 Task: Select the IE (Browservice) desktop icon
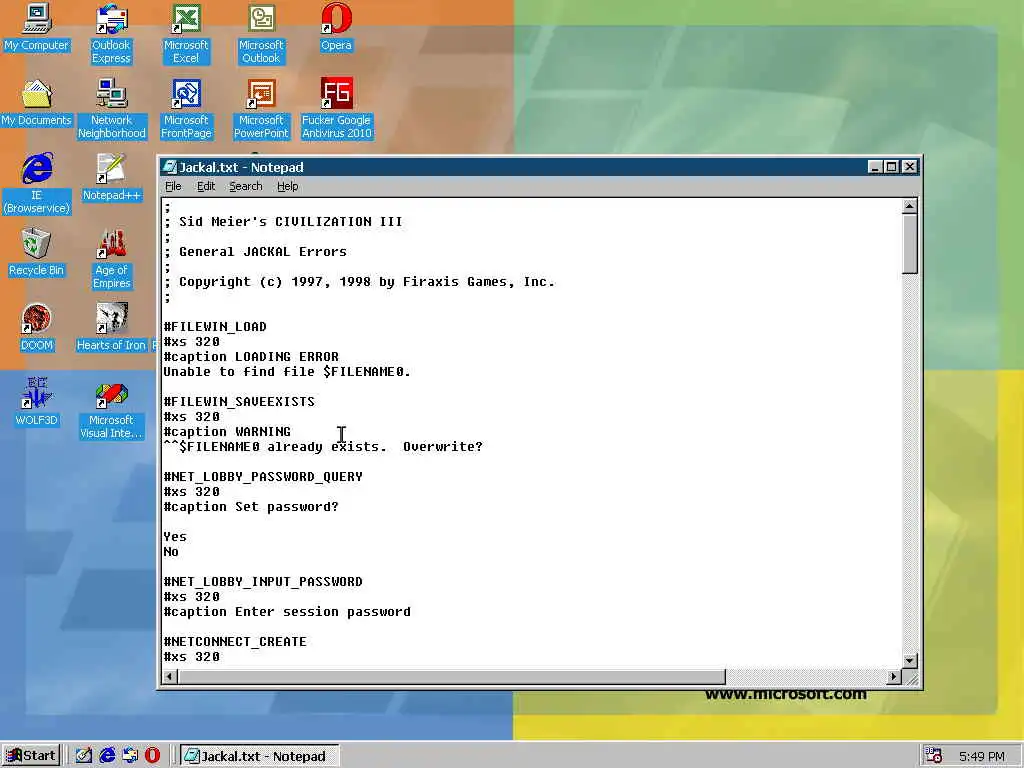(x=37, y=184)
